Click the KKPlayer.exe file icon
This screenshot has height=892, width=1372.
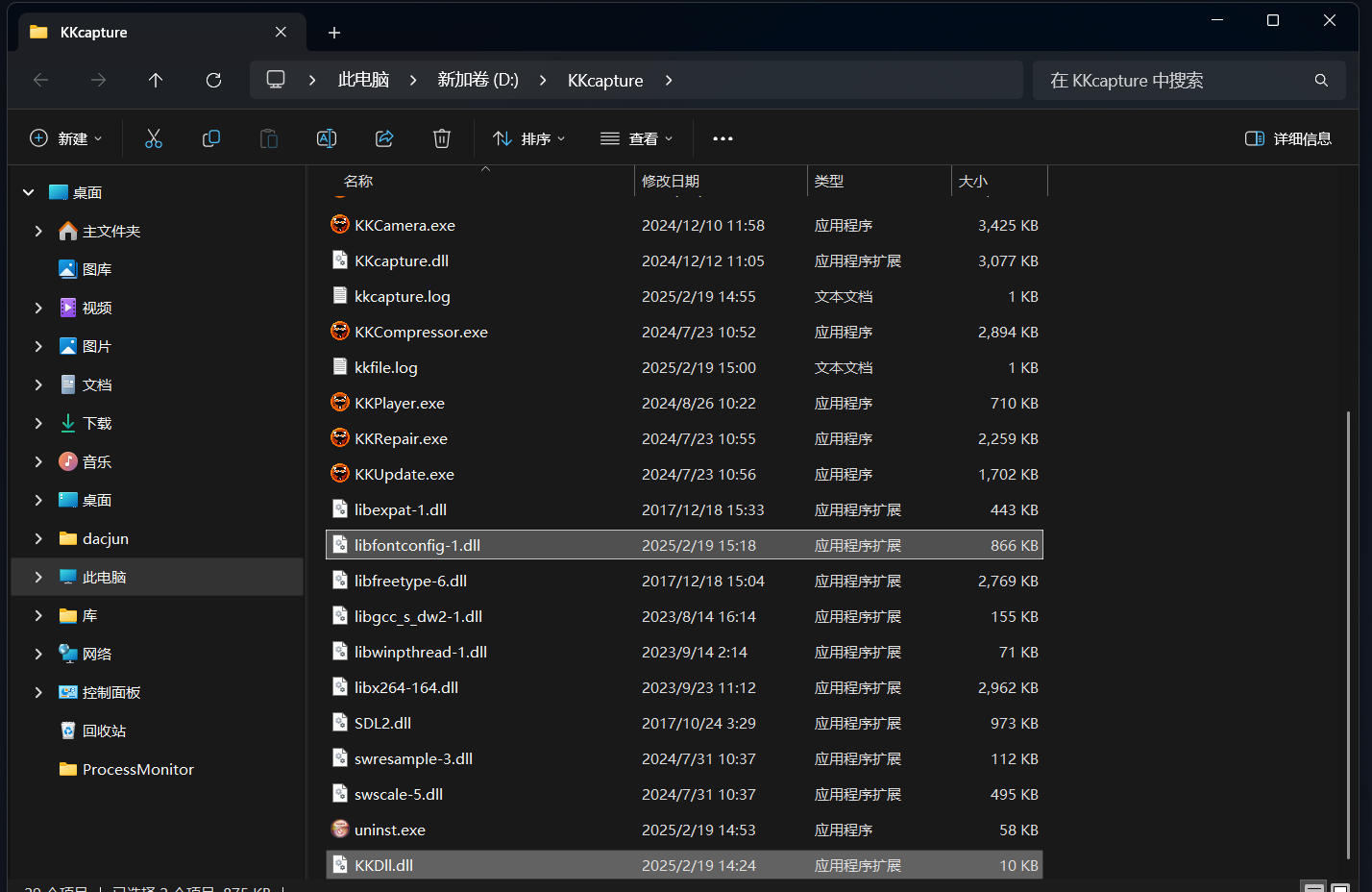coord(340,402)
